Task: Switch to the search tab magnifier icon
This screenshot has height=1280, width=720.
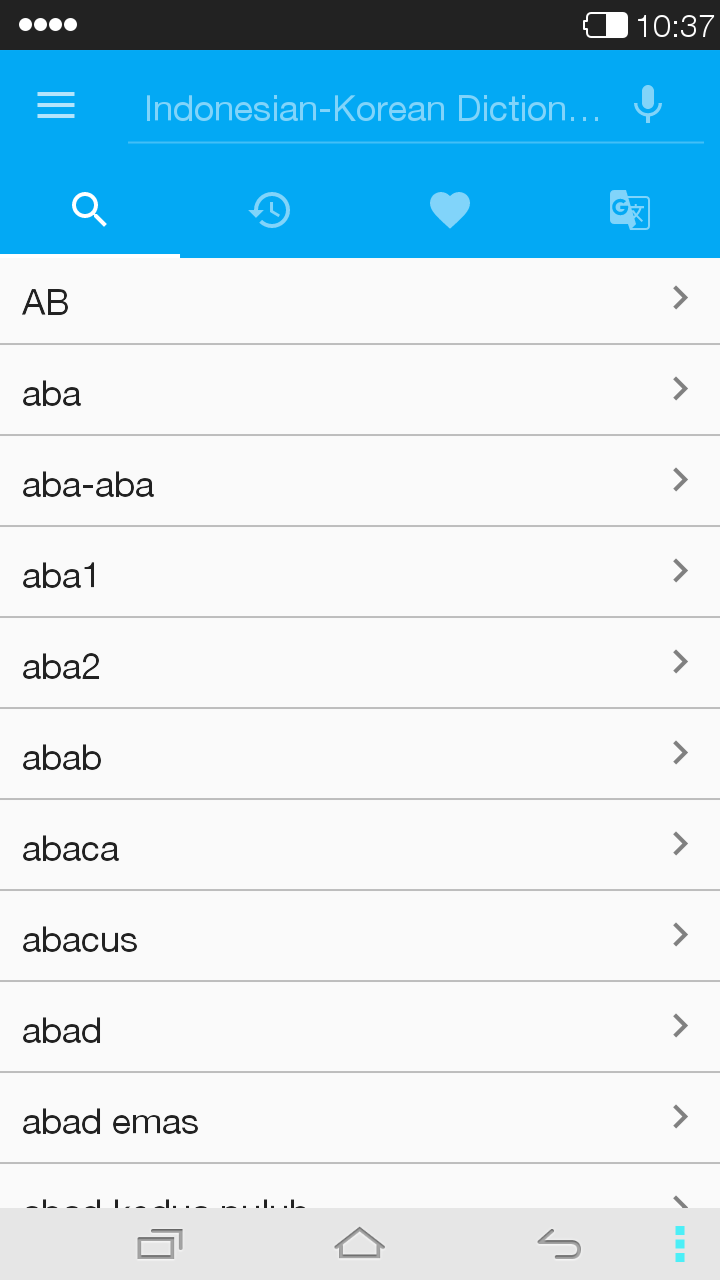Action: (90, 210)
